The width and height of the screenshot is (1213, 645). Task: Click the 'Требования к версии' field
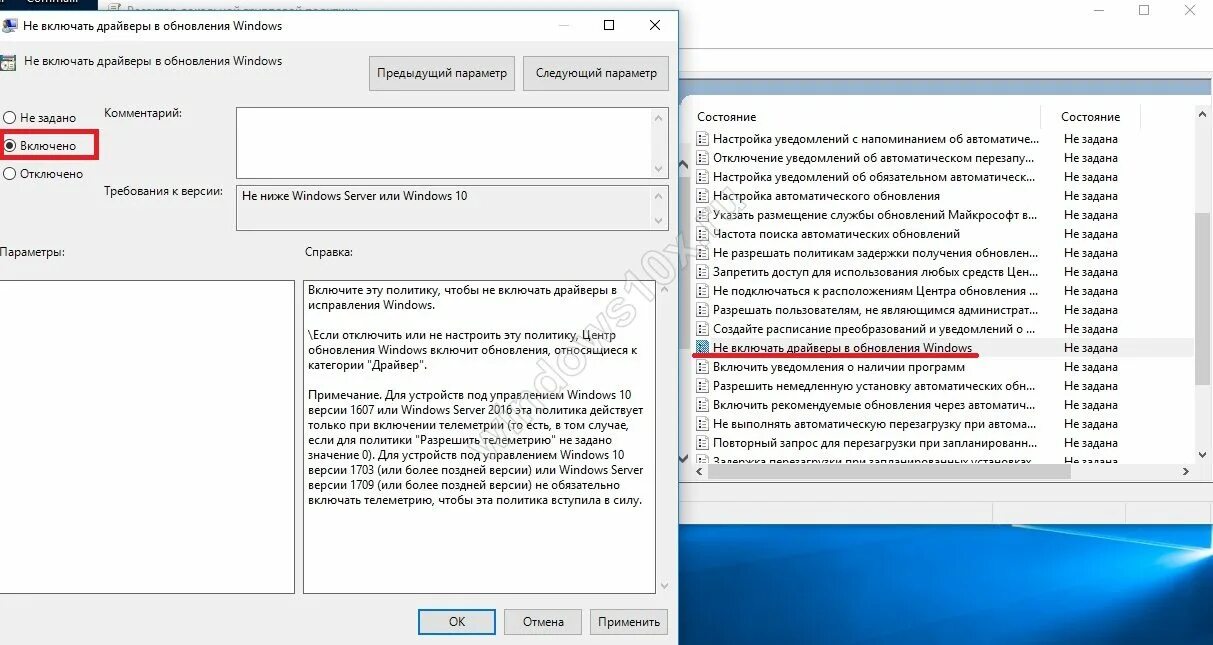point(444,208)
